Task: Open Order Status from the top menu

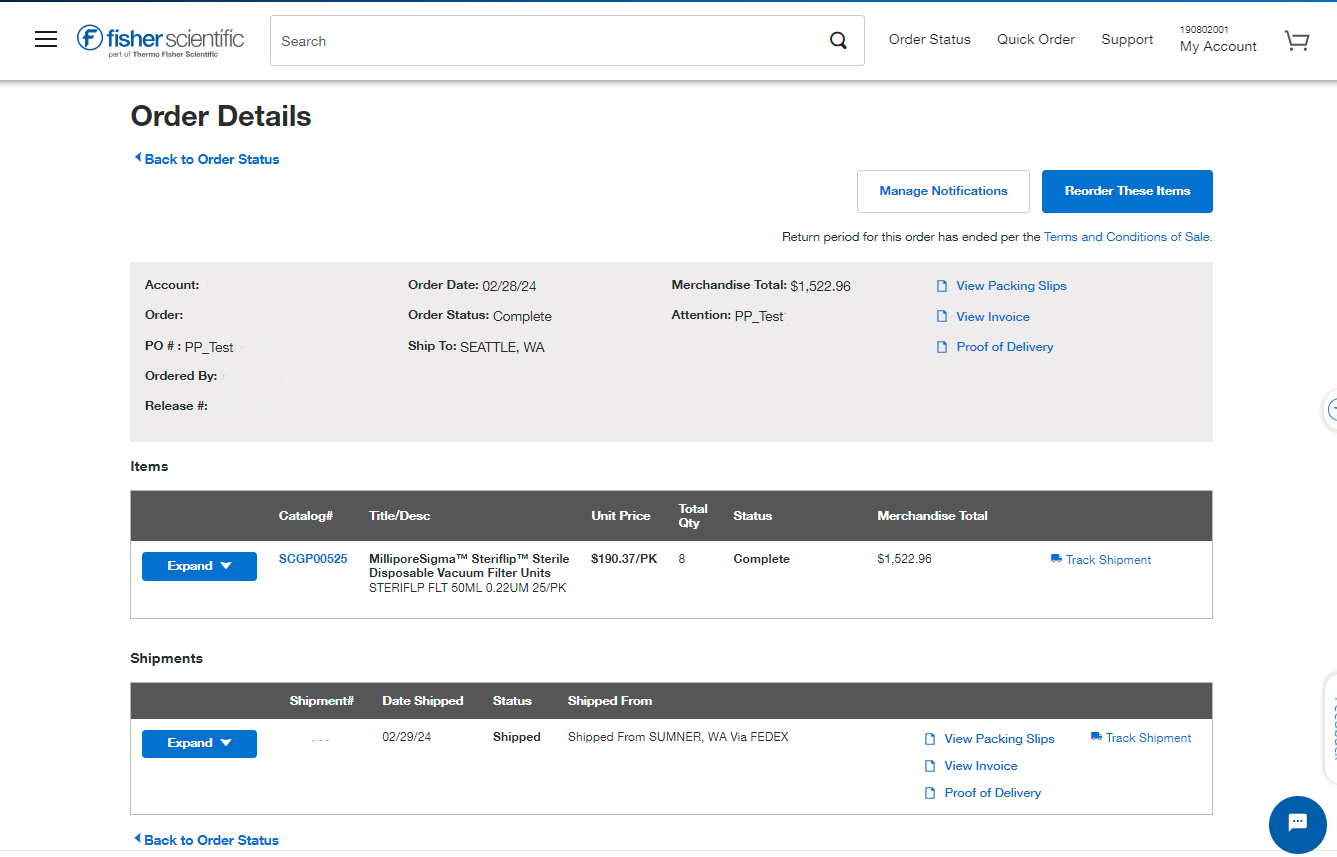Action: pyautogui.click(x=929, y=39)
